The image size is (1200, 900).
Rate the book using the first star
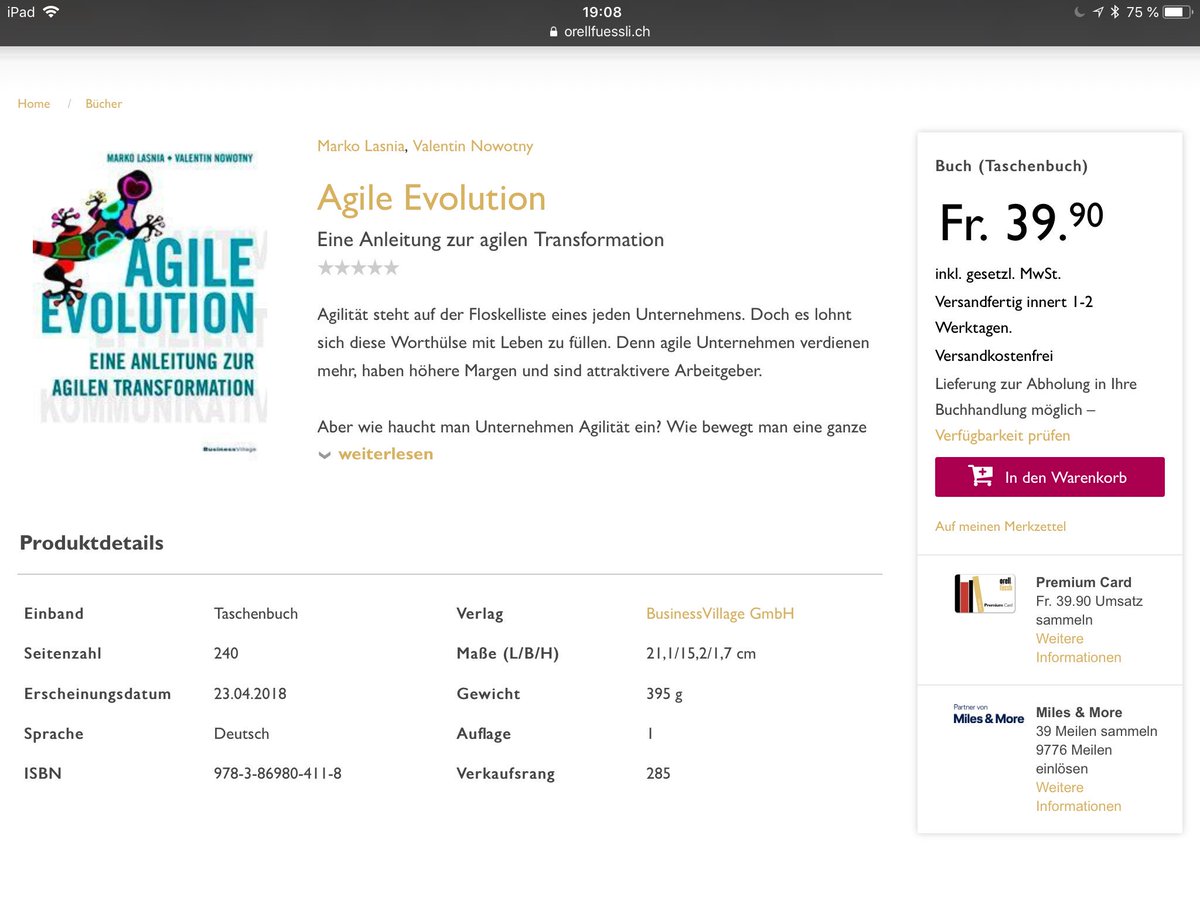click(x=325, y=267)
